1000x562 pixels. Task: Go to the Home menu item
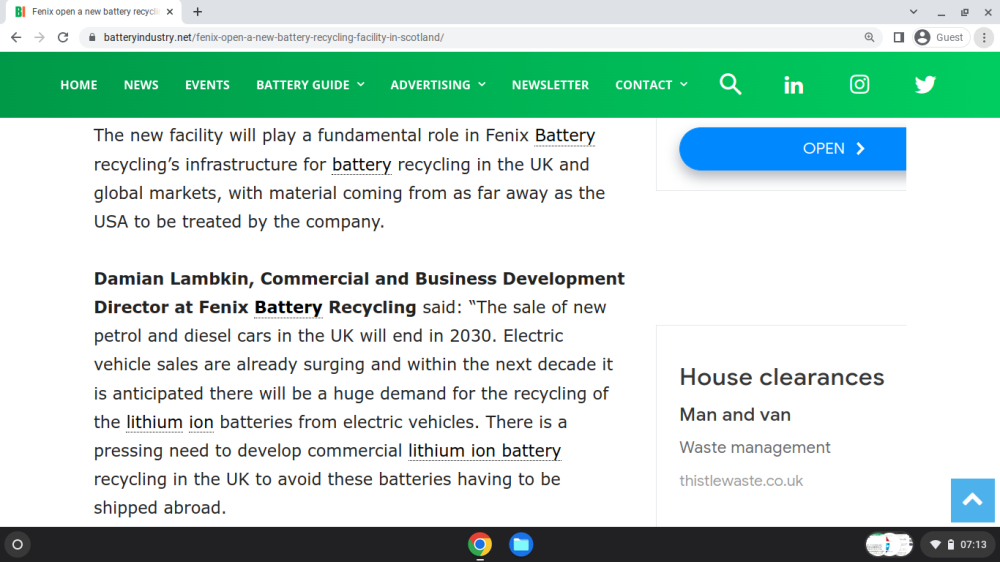coord(78,85)
